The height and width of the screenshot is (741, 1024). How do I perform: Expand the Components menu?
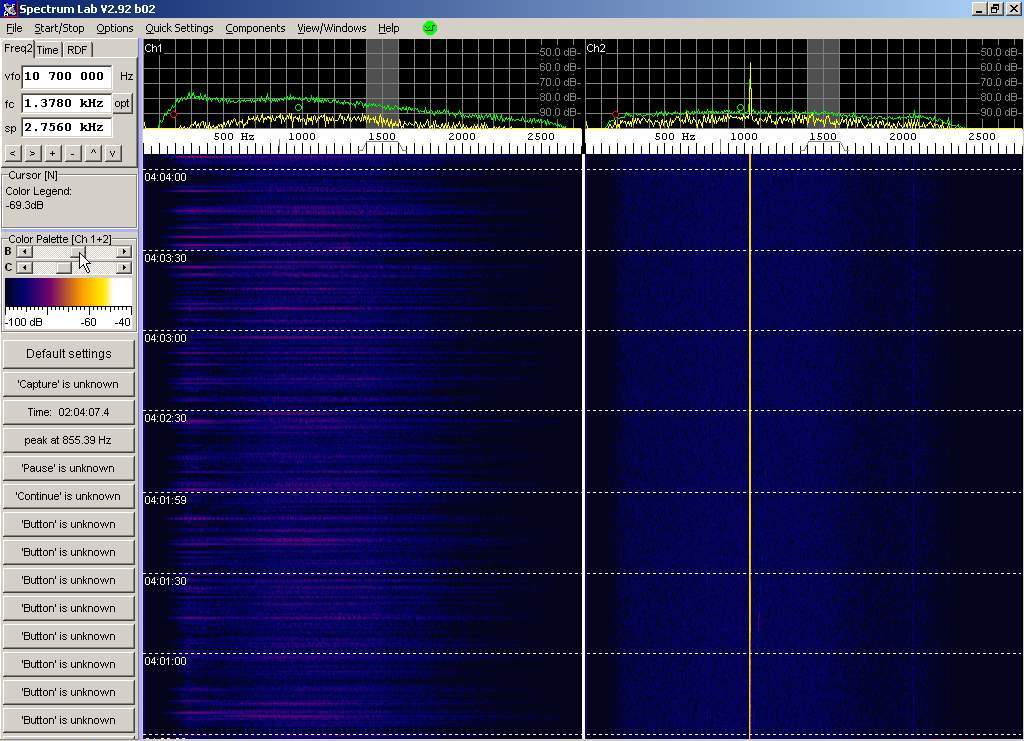255,28
